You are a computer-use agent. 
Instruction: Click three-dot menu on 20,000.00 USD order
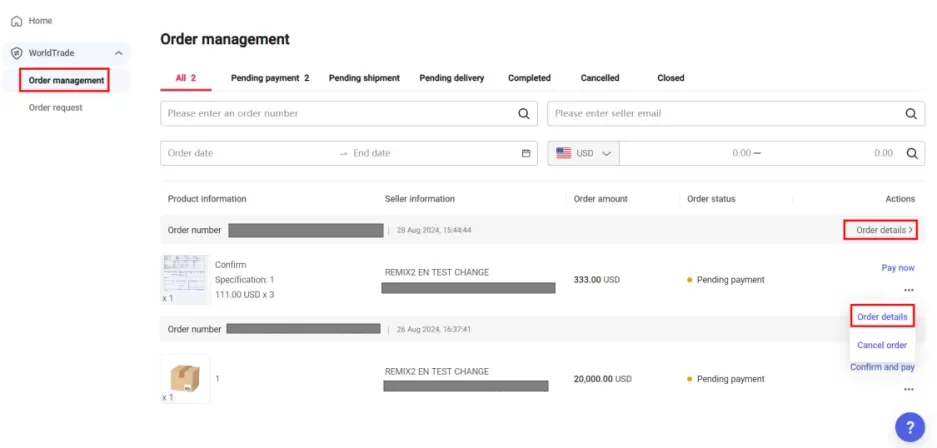(908, 388)
